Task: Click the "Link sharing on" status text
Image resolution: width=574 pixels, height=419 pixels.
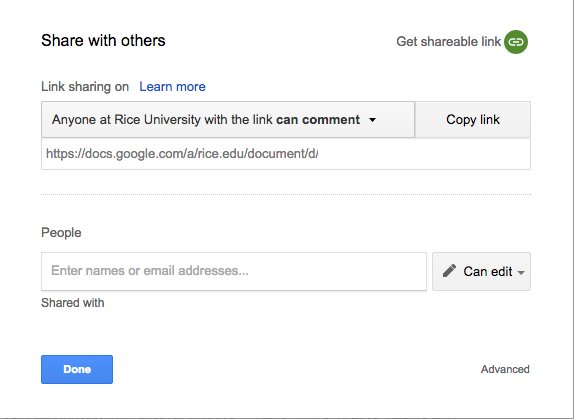Action: 85,87
